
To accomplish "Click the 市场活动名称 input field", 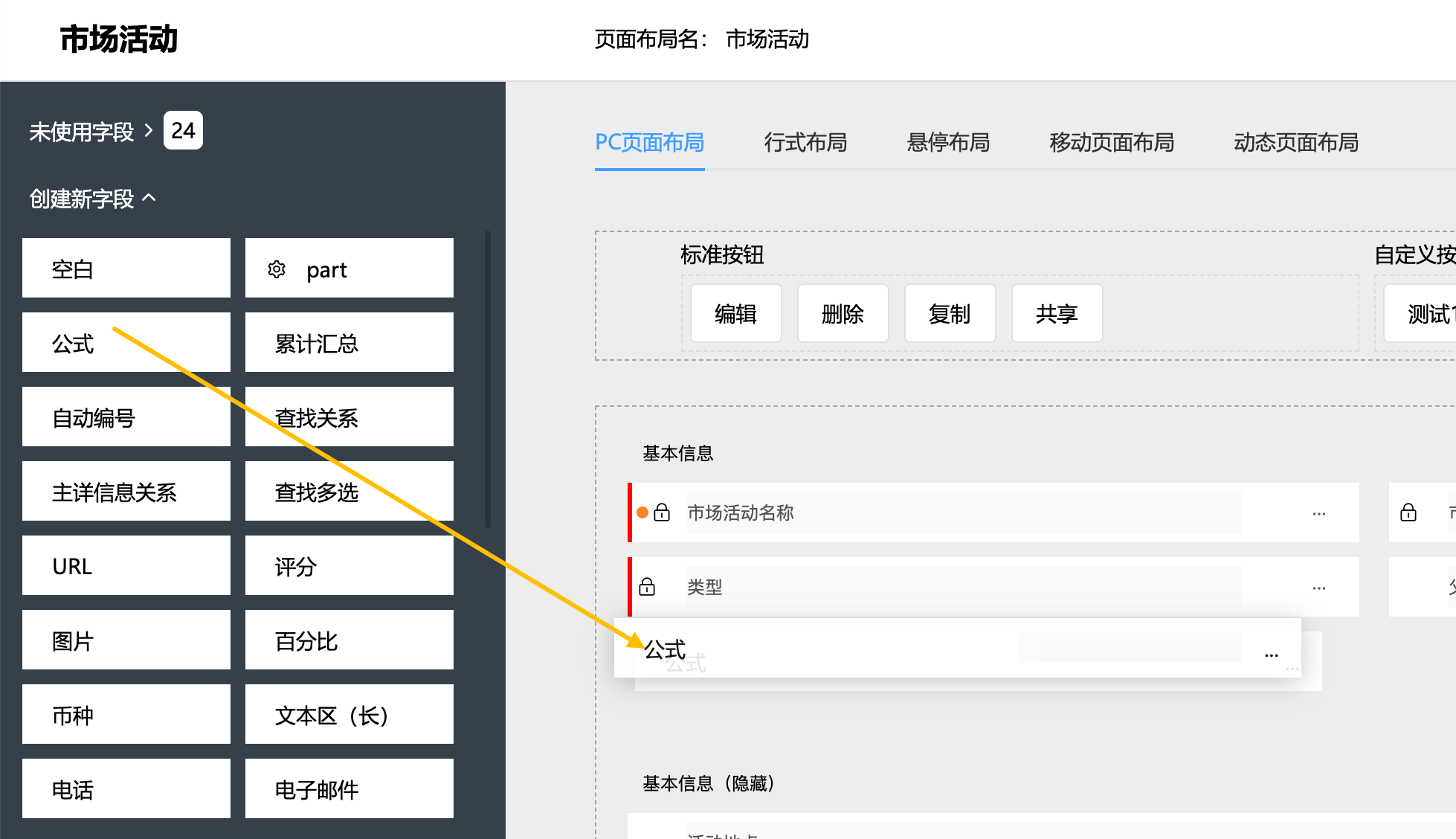I will click(x=963, y=512).
